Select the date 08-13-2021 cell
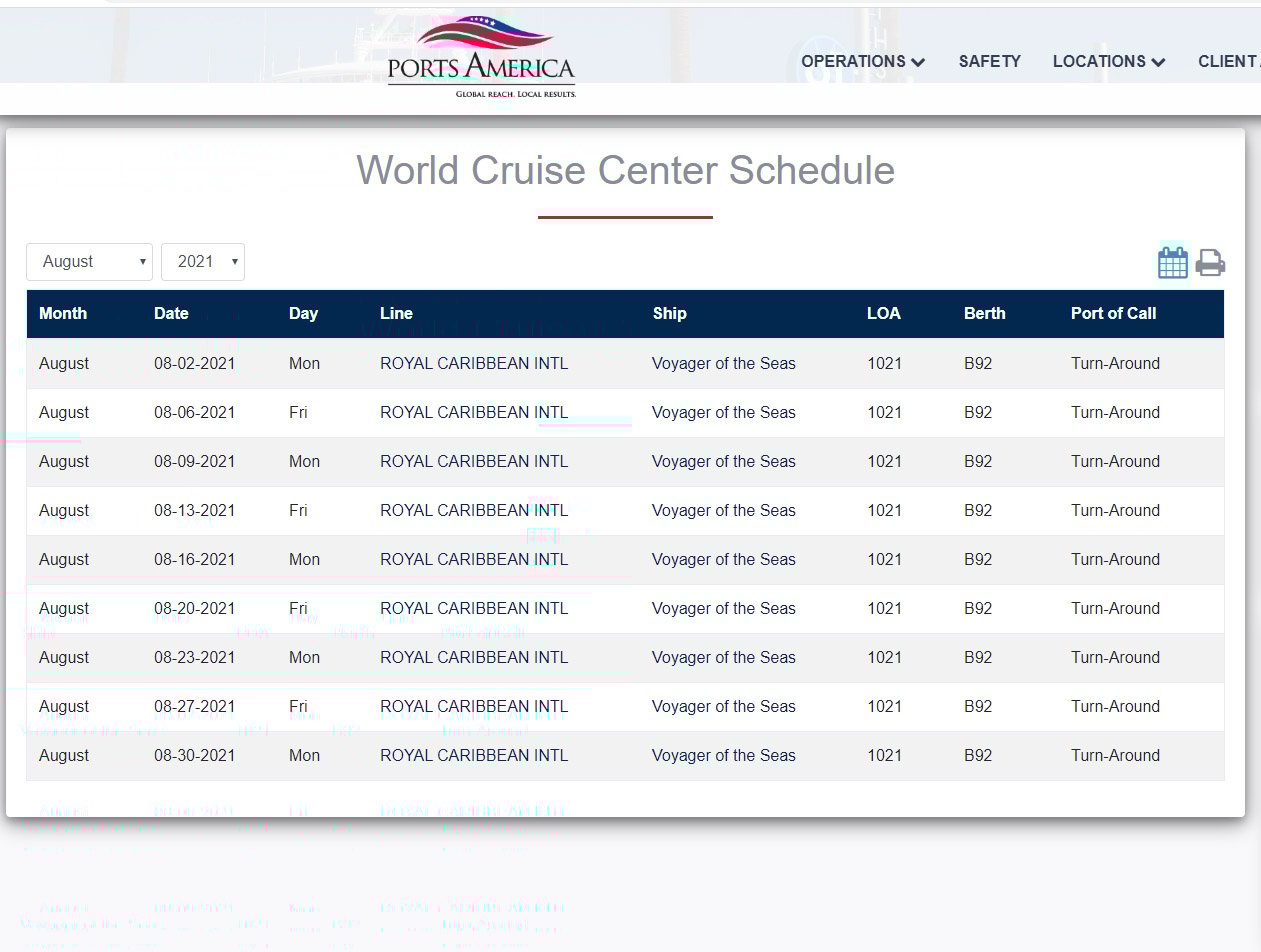The image size is (1261, 952). point(195,510)
